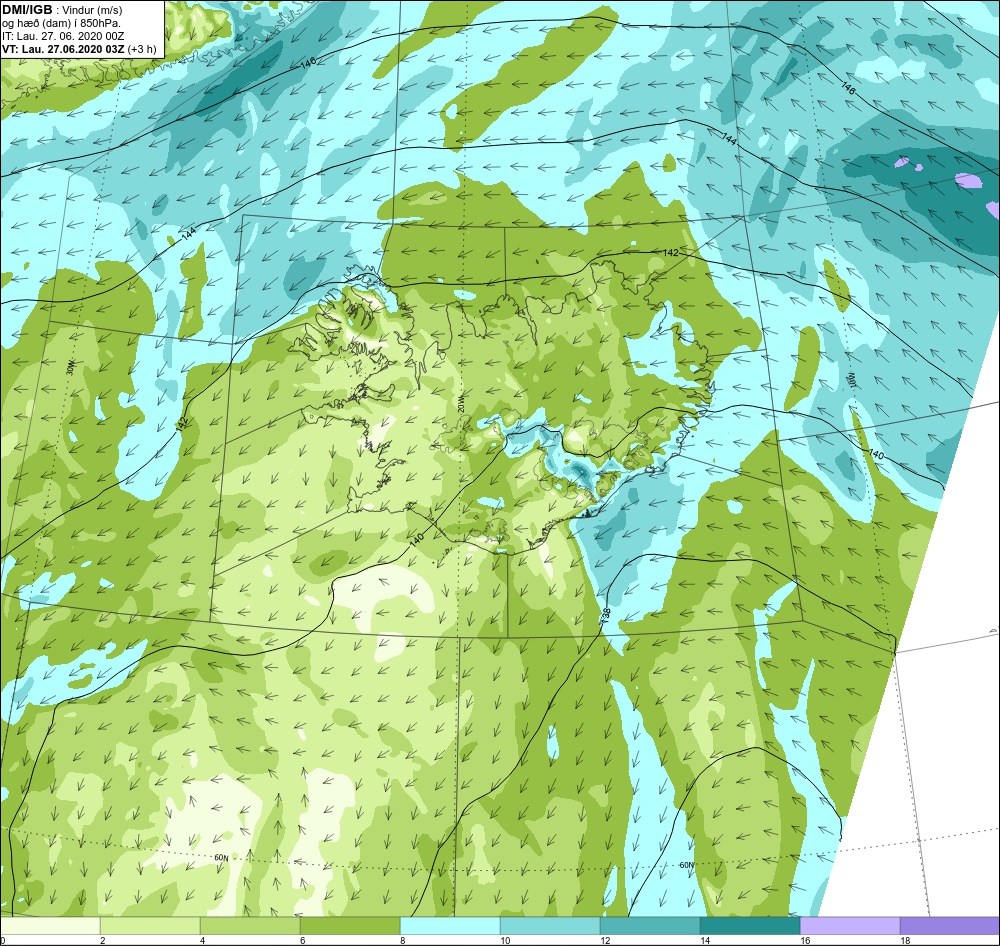Select the 'IT: Lau. 27. 06. 2020 00Z' line
The width and height of the screenshot is (1000, 946).
pos(63,36)
